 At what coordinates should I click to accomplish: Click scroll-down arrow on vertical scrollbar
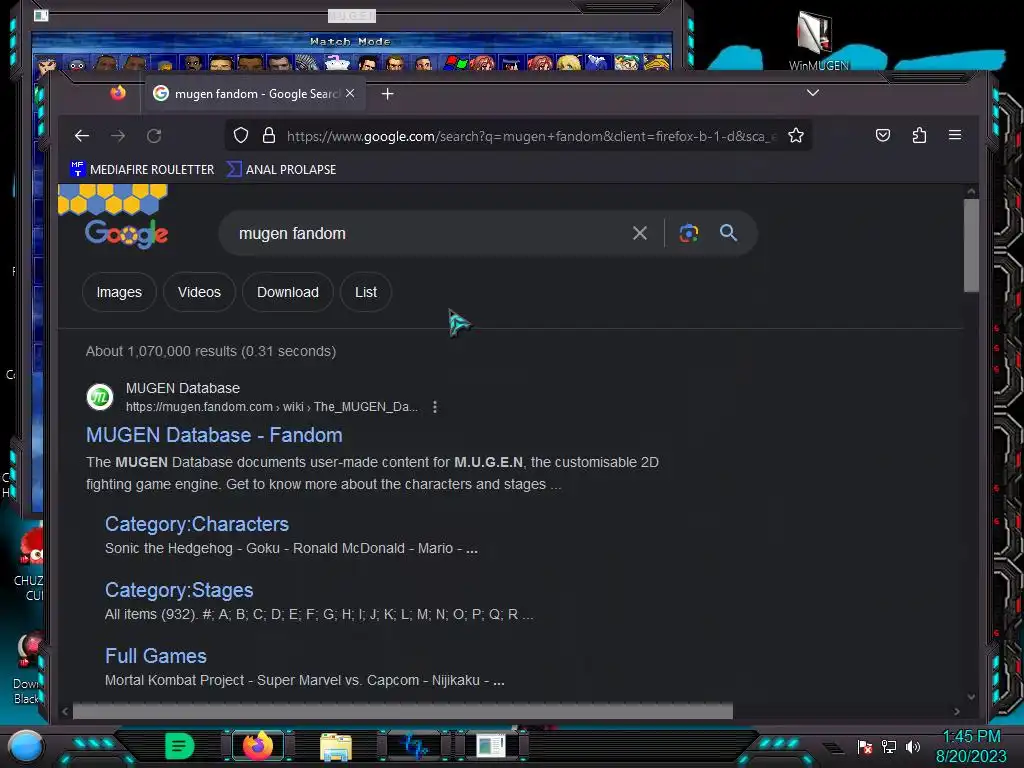971,697
